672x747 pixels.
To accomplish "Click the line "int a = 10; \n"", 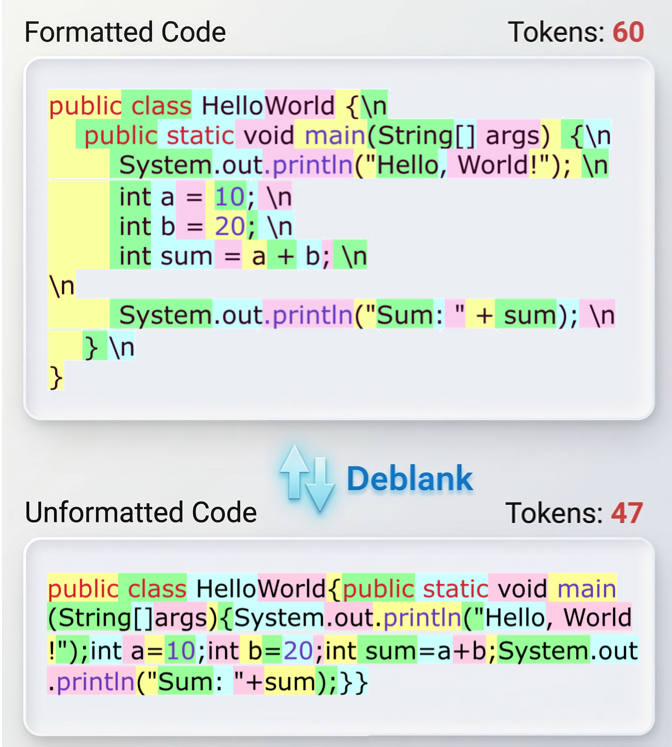I will click(x=171, y=196).
